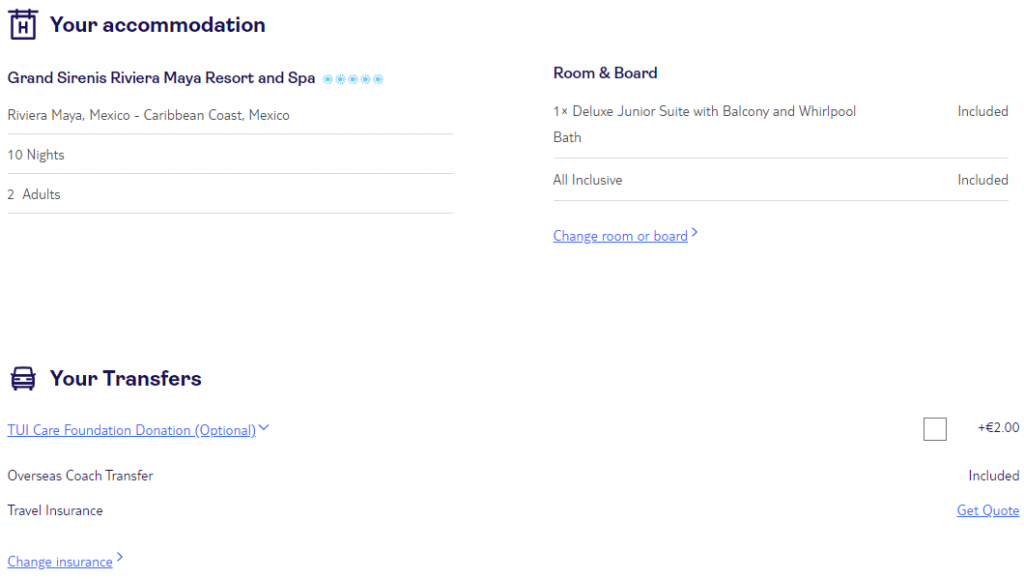Click Included next to Deluxe Junior Suite
Image resolution: width=1024 pixels, height=579 pixels.
pos(983,112)
